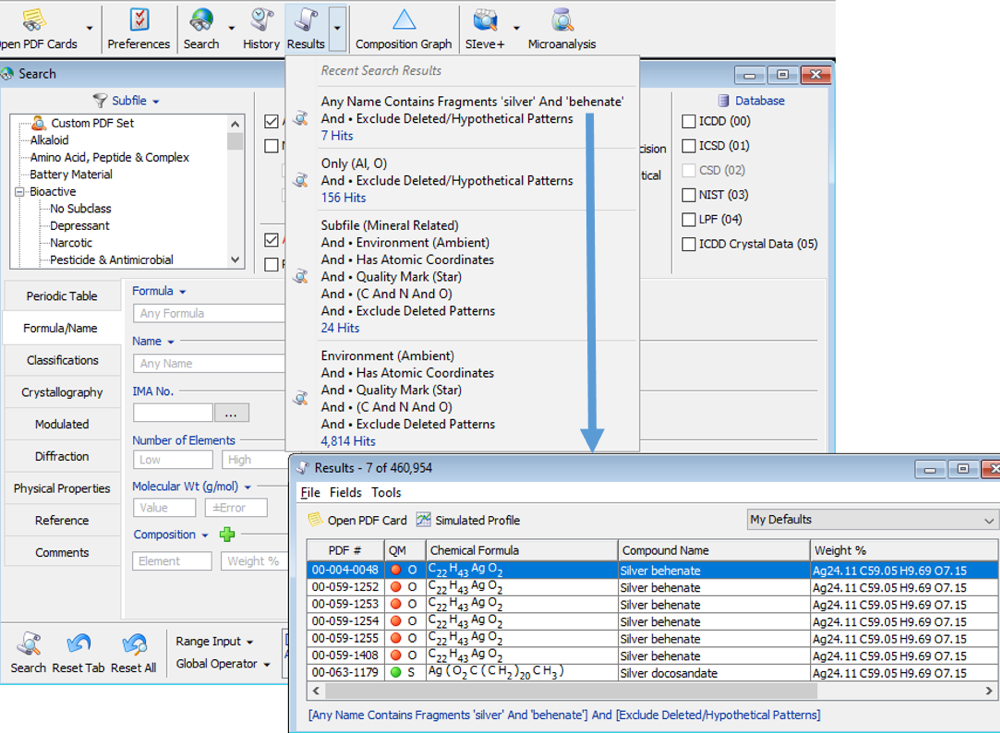Click the Database cylinder icon

723,101
